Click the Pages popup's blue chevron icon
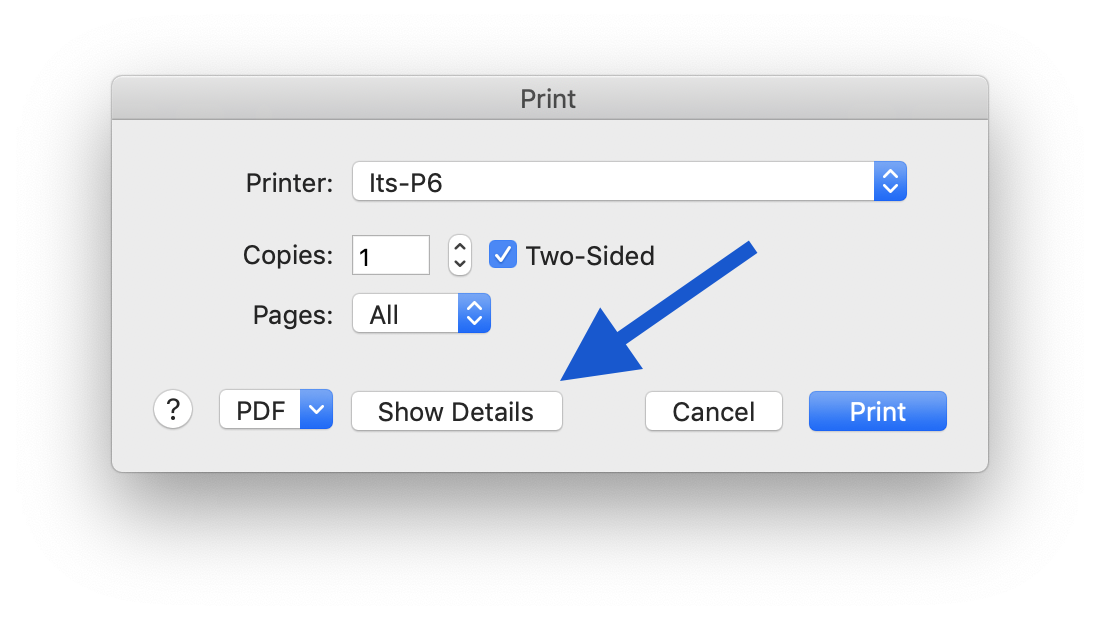Screen dimensions: 1100x620 [x=474, y=315]
